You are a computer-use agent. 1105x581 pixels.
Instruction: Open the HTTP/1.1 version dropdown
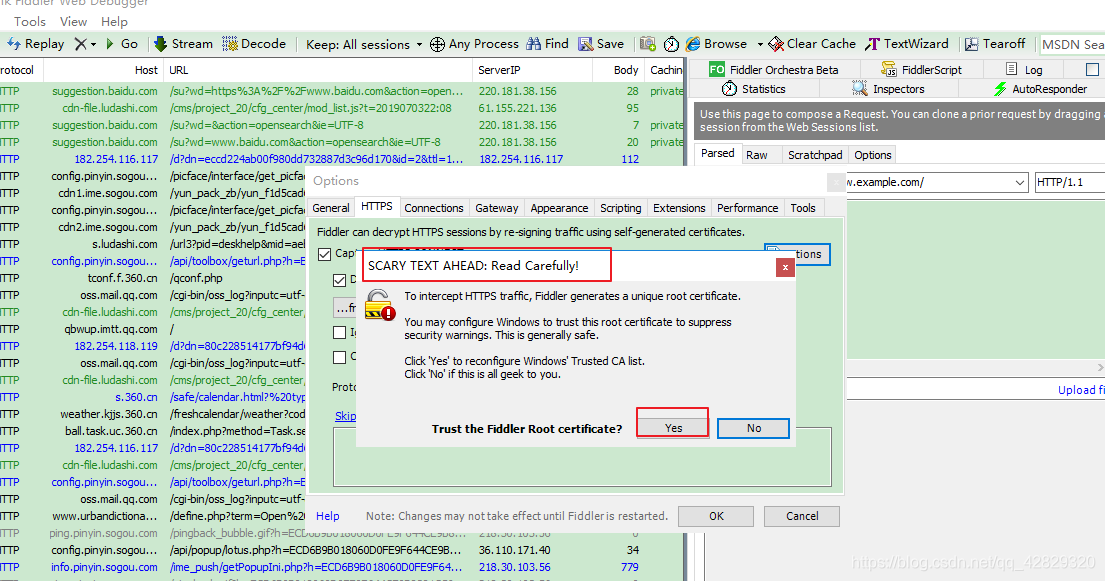click(x=1070, y=182)
